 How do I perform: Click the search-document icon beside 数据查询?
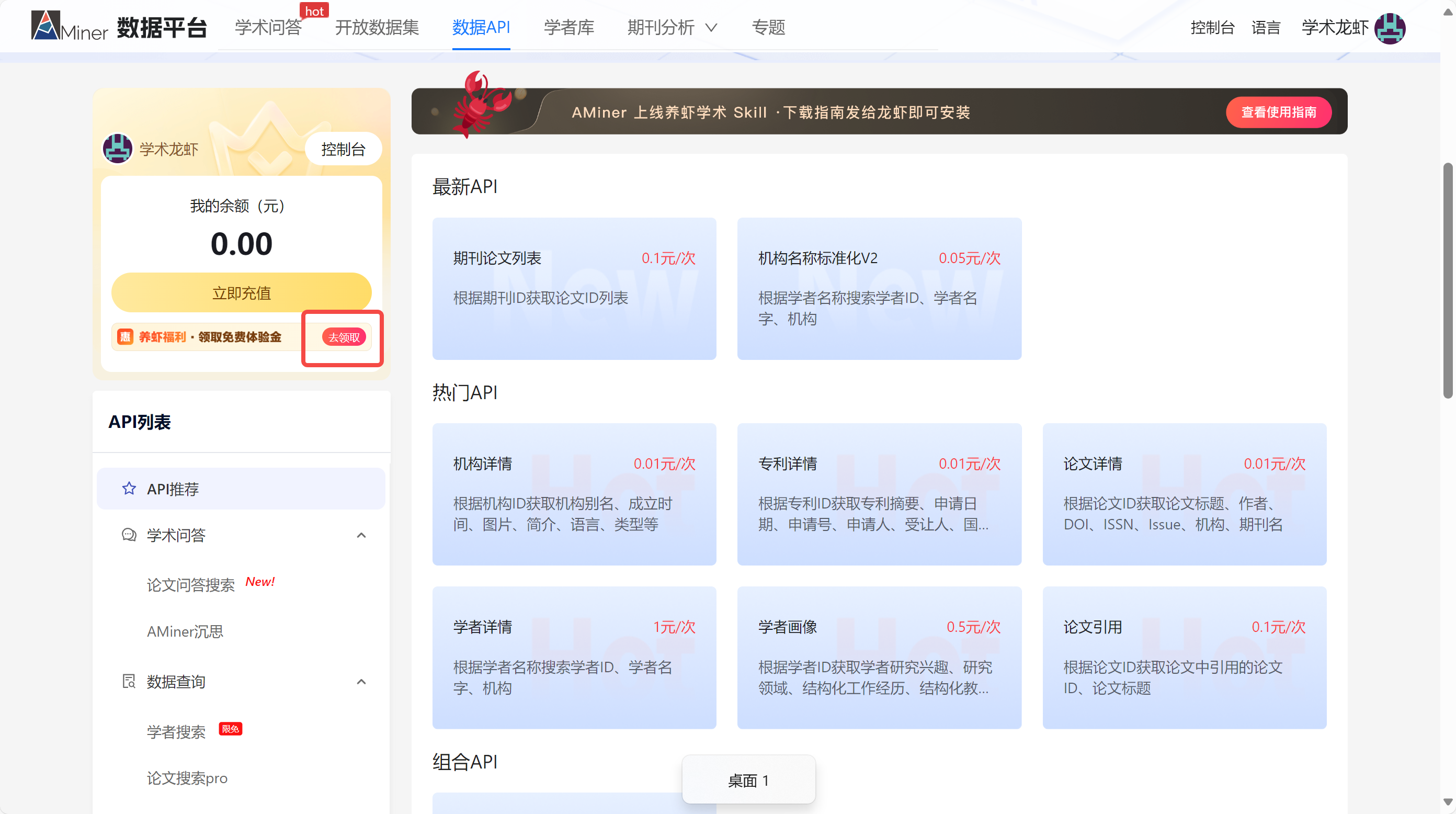[129, 681]
